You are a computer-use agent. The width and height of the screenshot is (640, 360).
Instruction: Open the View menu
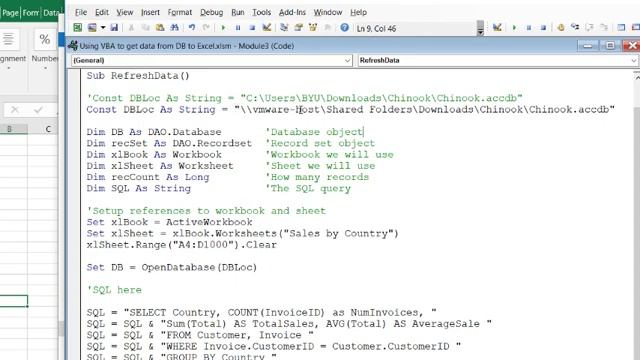tap(124, 12)
